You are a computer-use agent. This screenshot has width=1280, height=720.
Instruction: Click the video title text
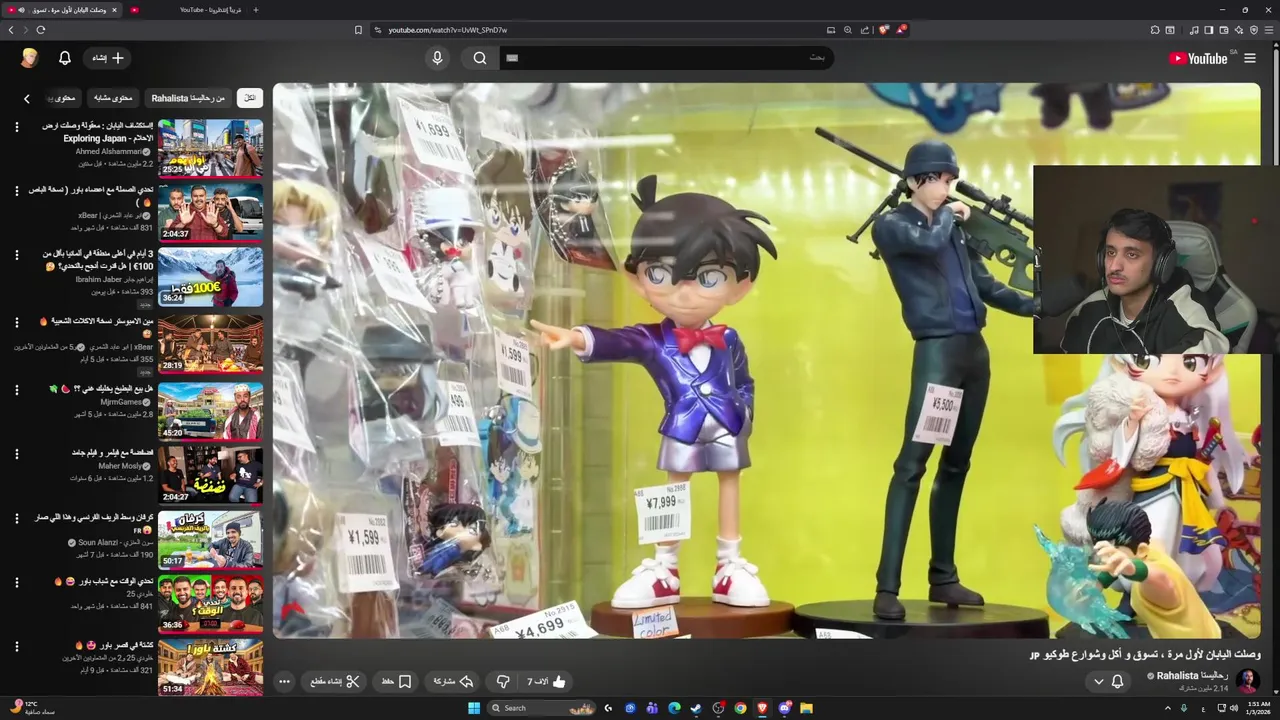tap(1145, 654)
